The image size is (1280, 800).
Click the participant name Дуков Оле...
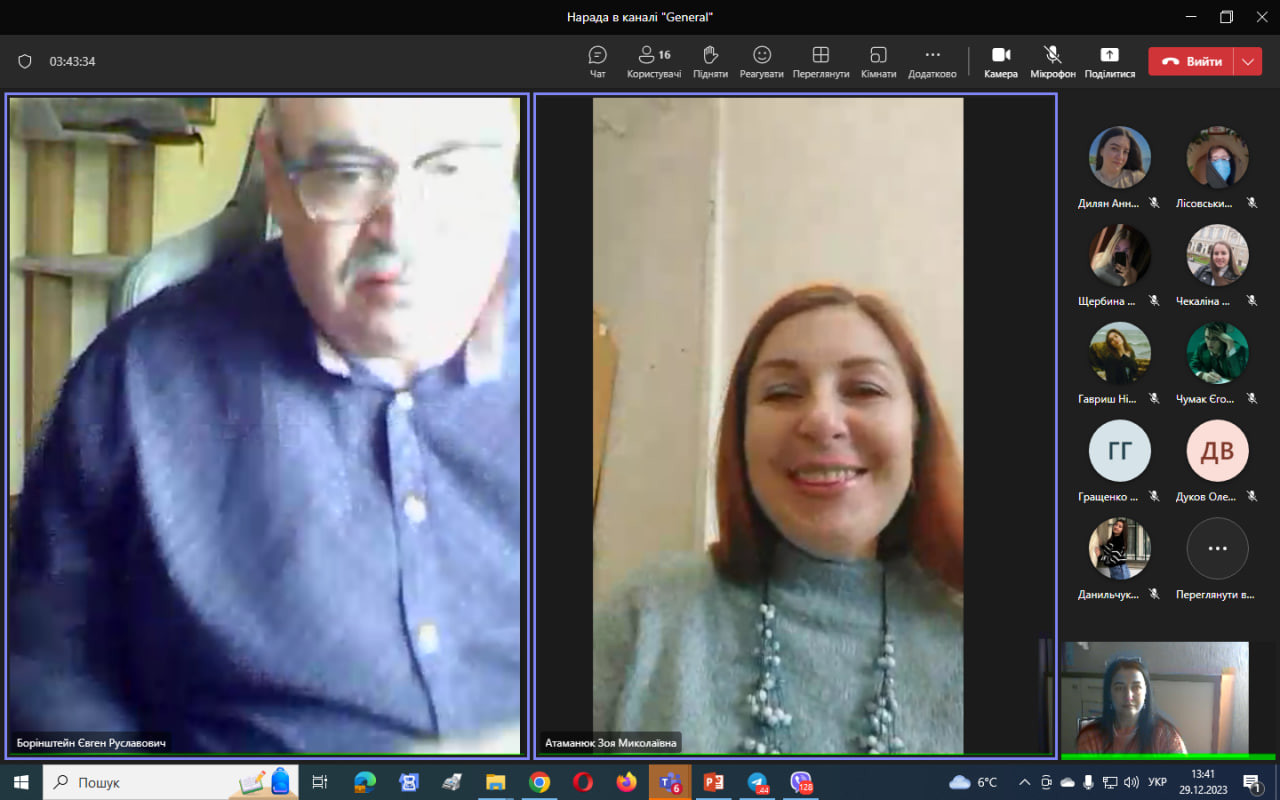pyautogui.click(x=1206, y=497)
